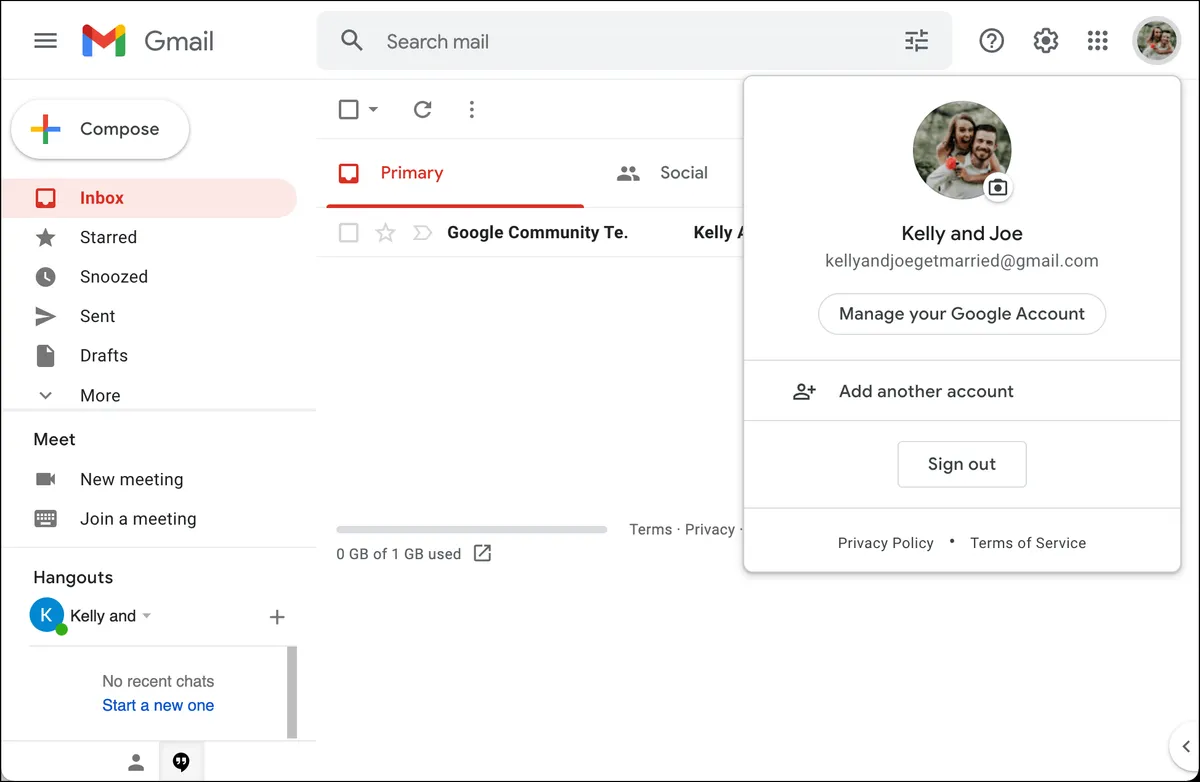Viewport: 1200px width, 782px height.
Task: Open the Google Community Te. email
Action: click(537, 232)
